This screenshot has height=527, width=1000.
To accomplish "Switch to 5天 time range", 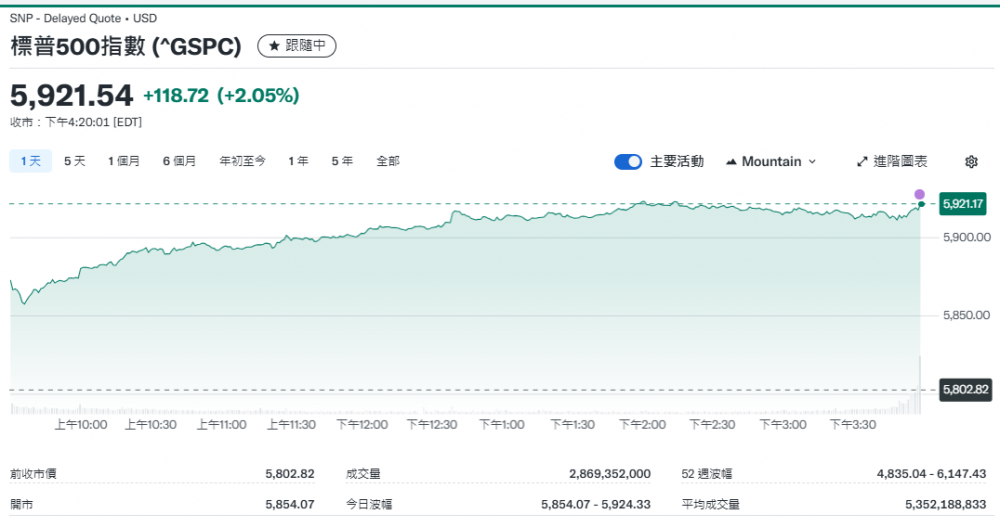I will pos(75,161).
